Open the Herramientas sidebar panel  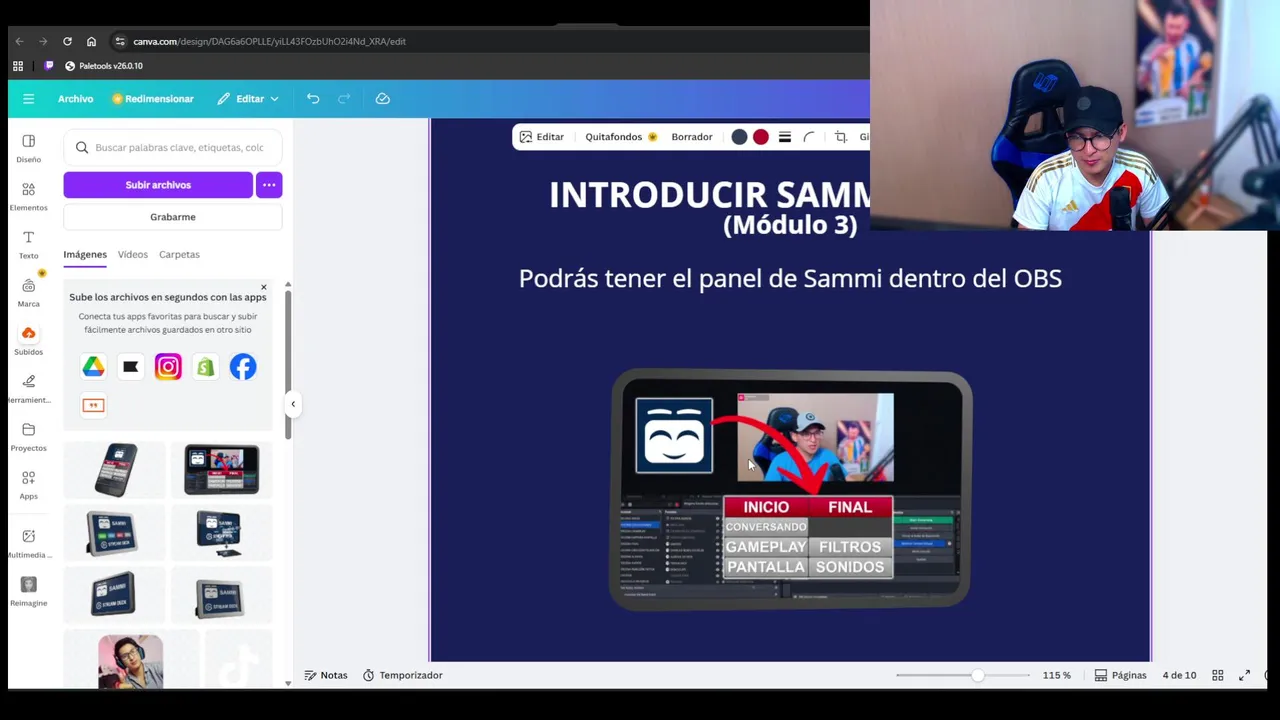[28, 388]
